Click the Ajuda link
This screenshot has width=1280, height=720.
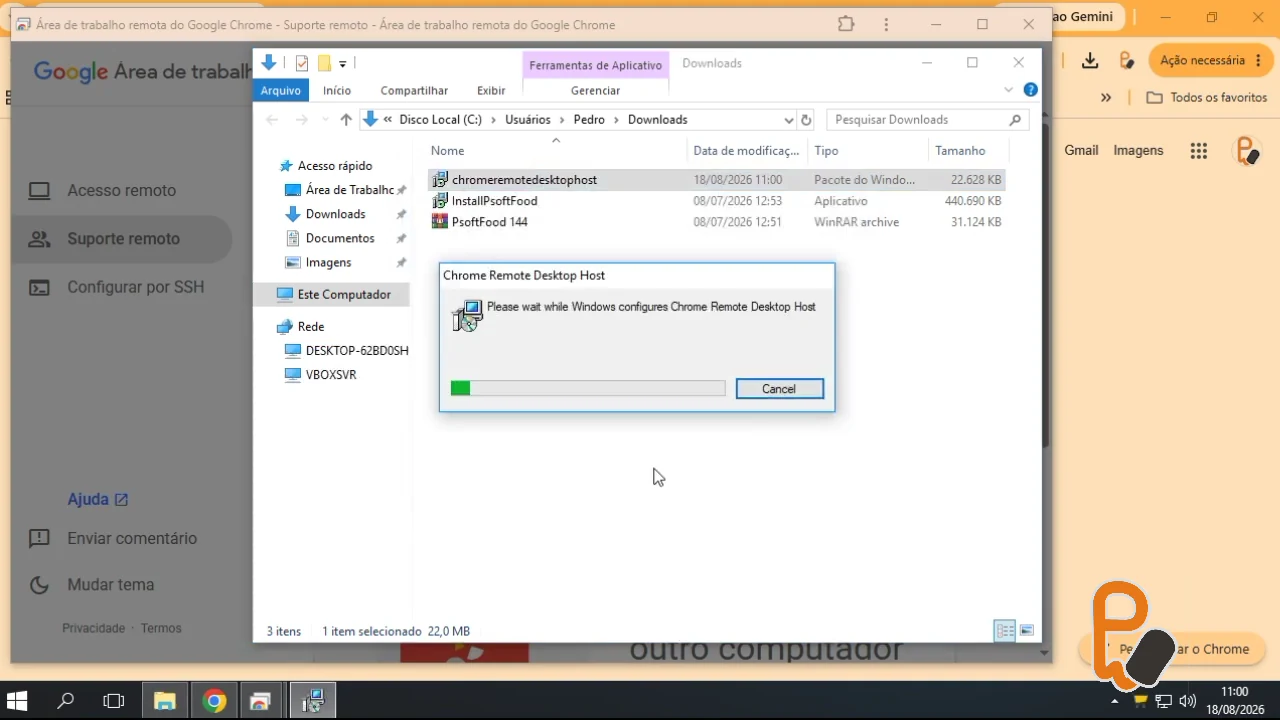coord(97,499)
